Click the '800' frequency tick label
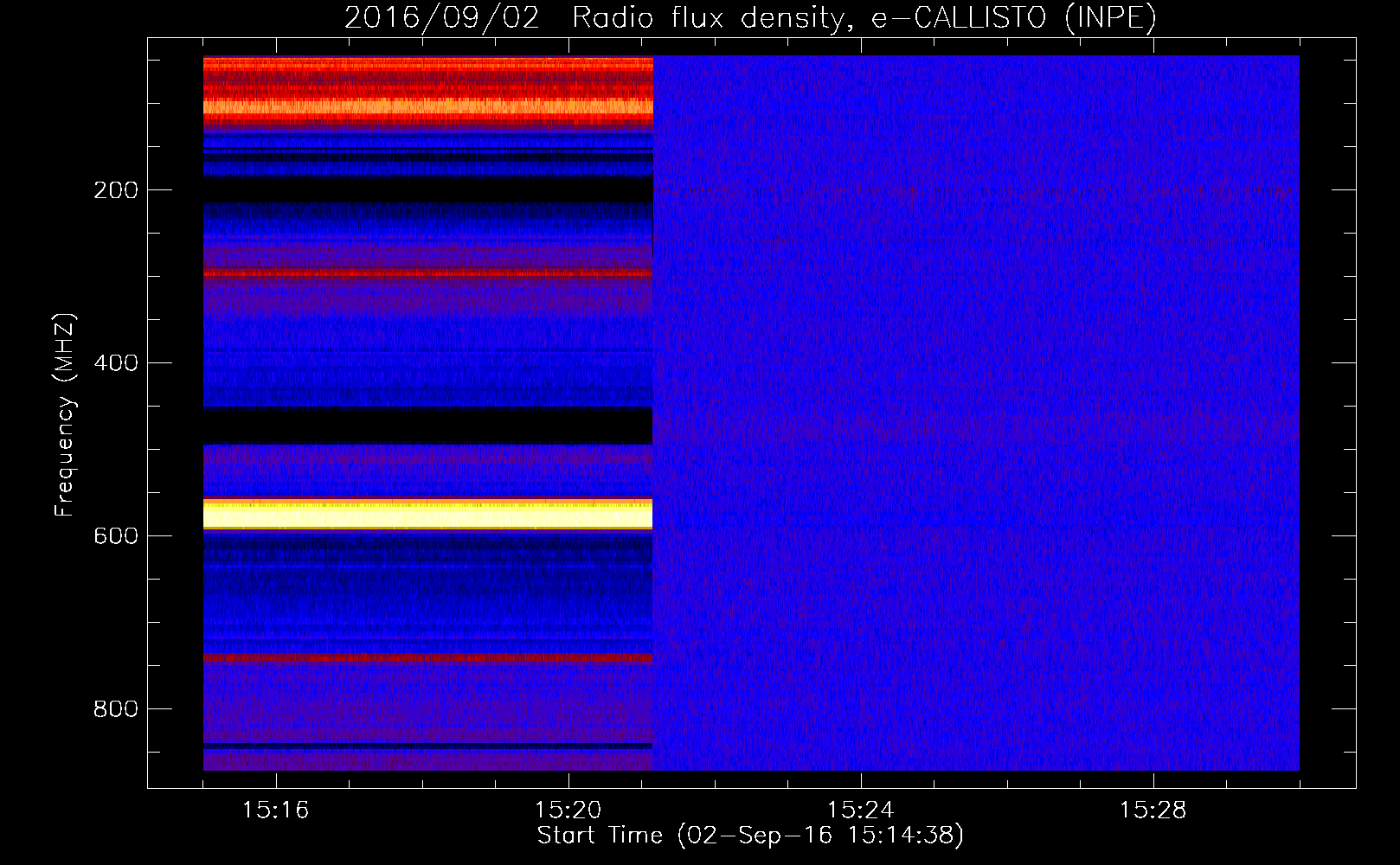 click(116, 709)
